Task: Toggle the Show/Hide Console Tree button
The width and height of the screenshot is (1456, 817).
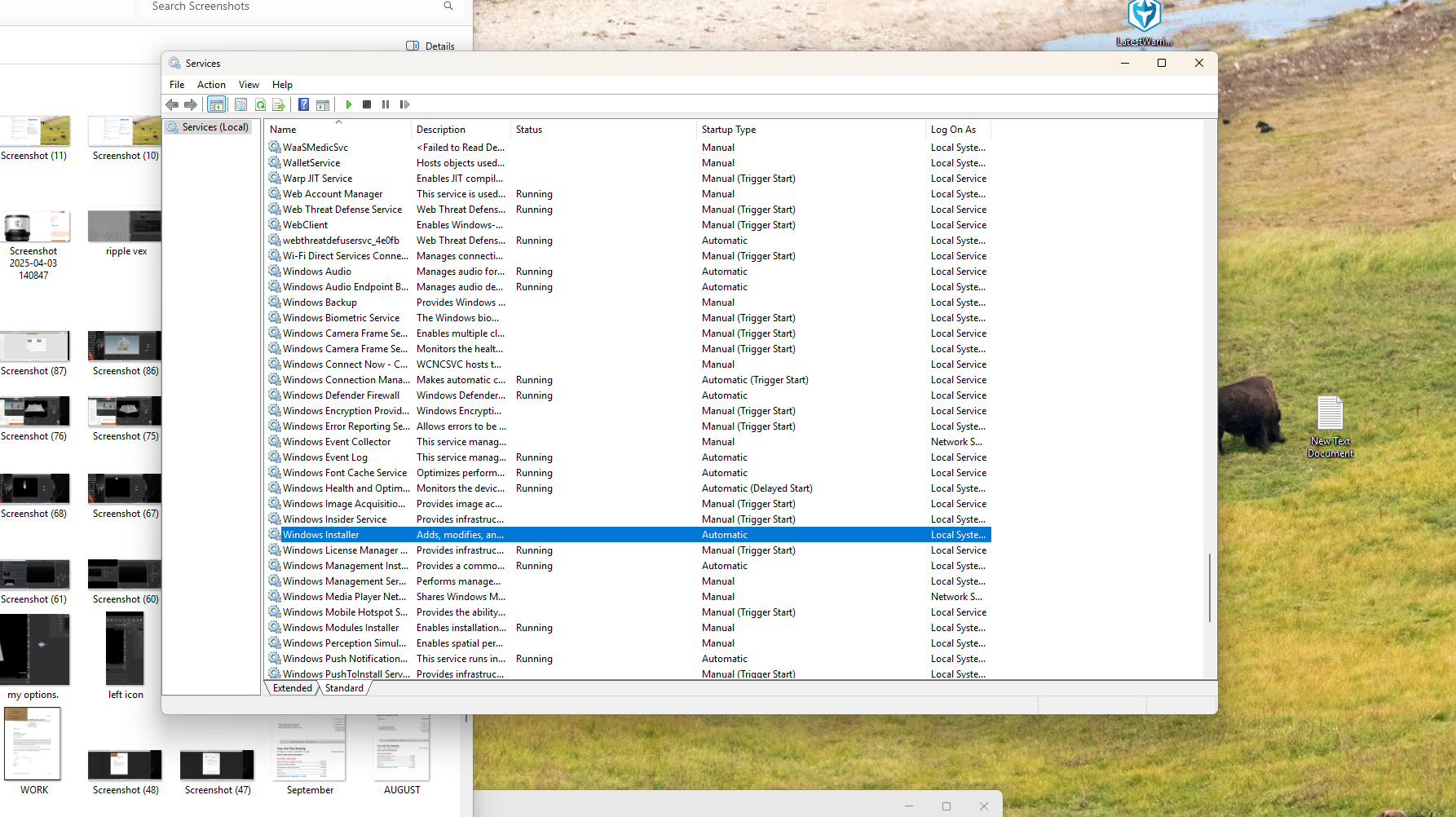Action: click(216, 104)
